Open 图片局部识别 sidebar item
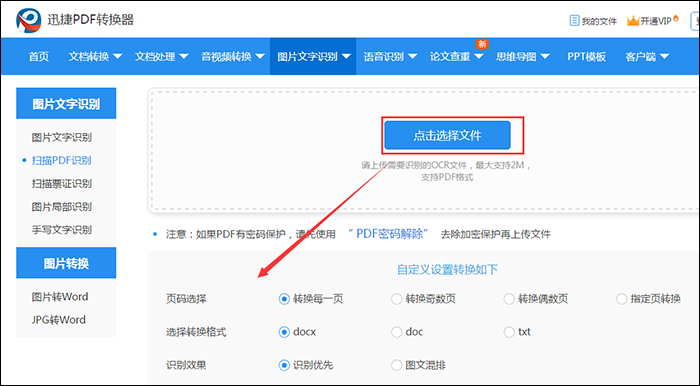 click(x=62, y=207)
